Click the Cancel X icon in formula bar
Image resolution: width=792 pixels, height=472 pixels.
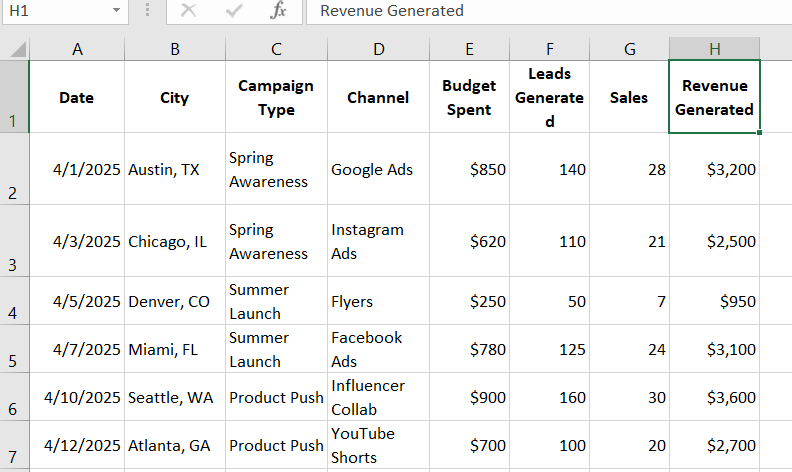(x=188, y=11)
